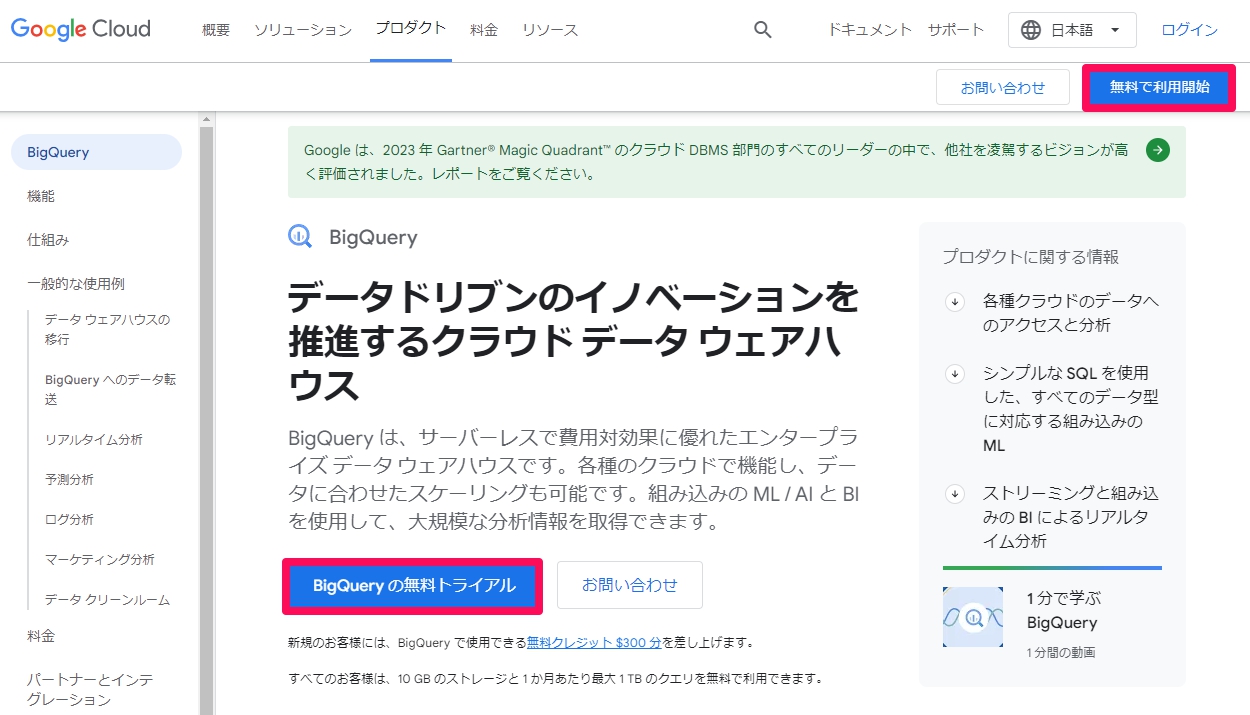Click the プロダクトに関する情報 heading
The height and width of the screenshot is (715, 1250).
(1031, 257)
